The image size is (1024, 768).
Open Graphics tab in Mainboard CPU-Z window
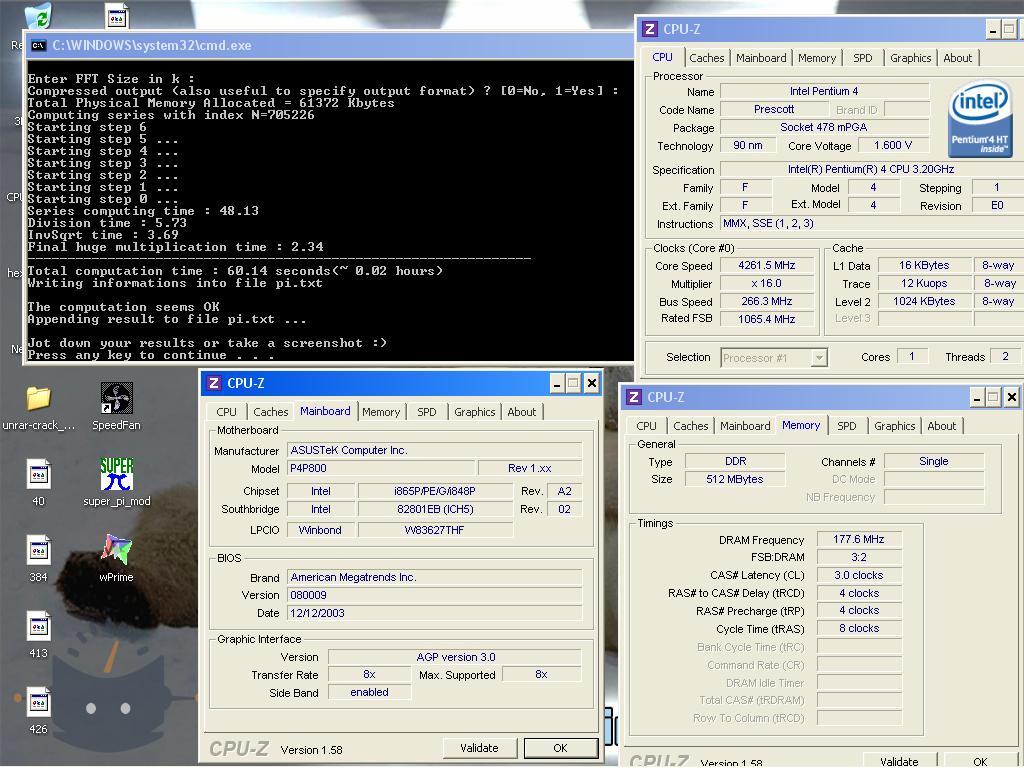[x=475, y=412]
